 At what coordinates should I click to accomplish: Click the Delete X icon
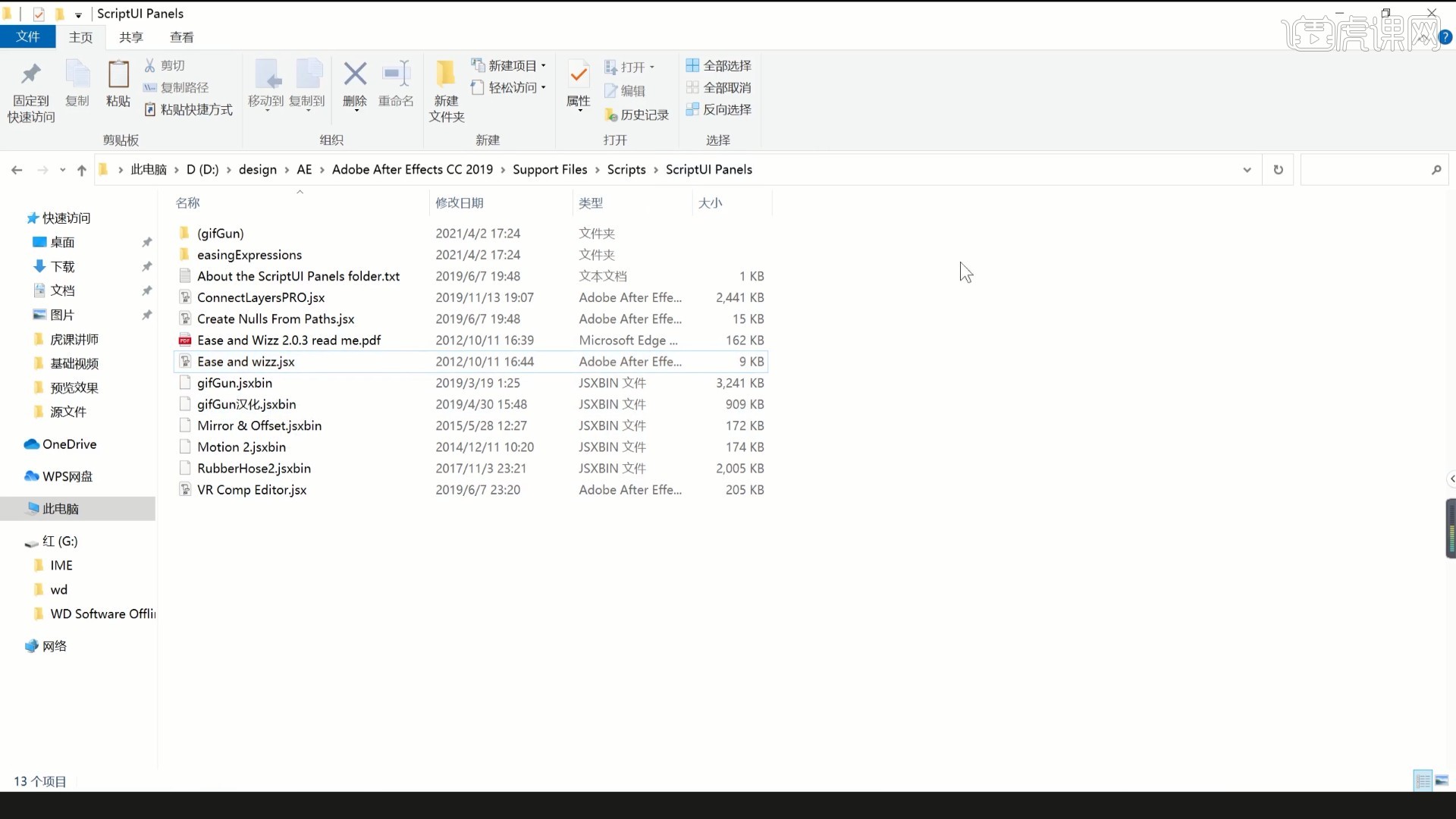355,74
